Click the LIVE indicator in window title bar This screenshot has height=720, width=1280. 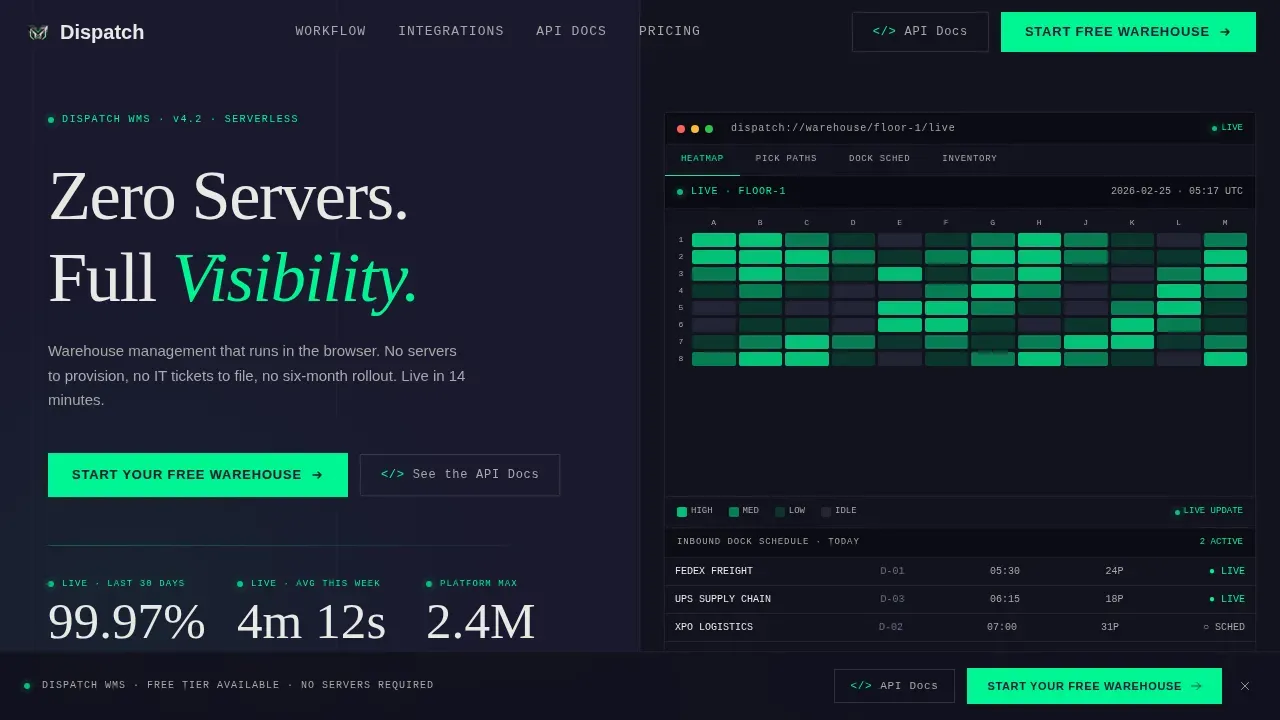point(1227,128)
